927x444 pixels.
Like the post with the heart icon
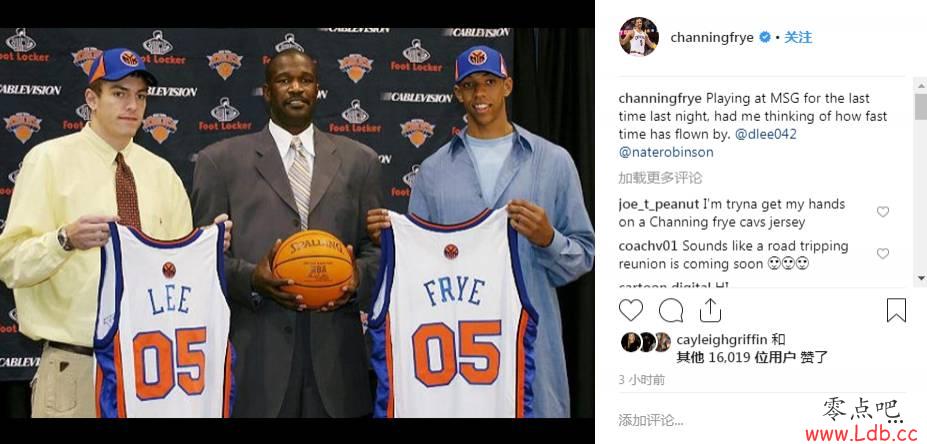tap(631, 310)
